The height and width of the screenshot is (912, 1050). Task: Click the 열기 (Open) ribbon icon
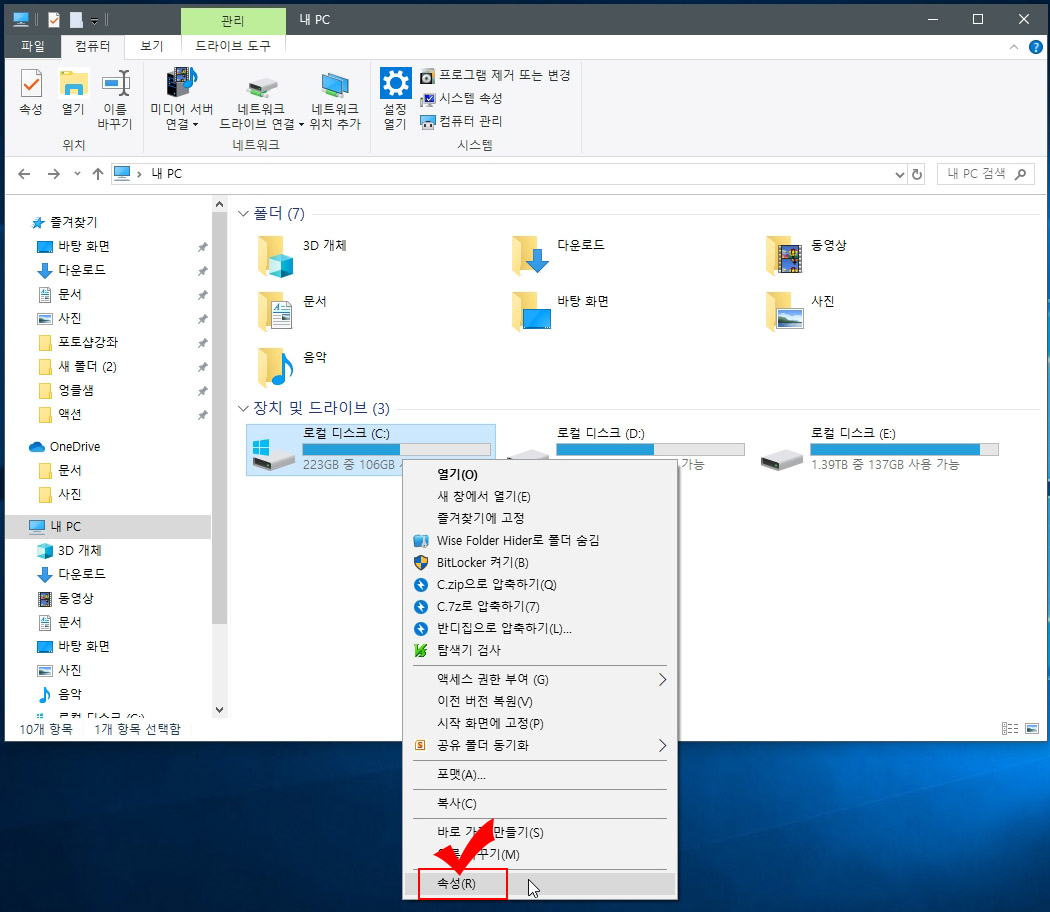tap(72, 92)
